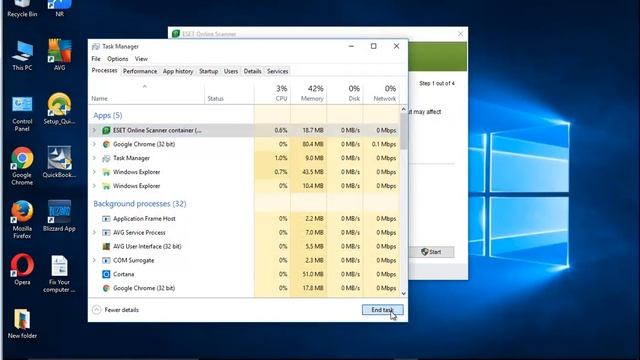Expand the Windows Explorer row using 10.4 MB
The height and width of the screenshot is (360, 640).
pos(94,186)
